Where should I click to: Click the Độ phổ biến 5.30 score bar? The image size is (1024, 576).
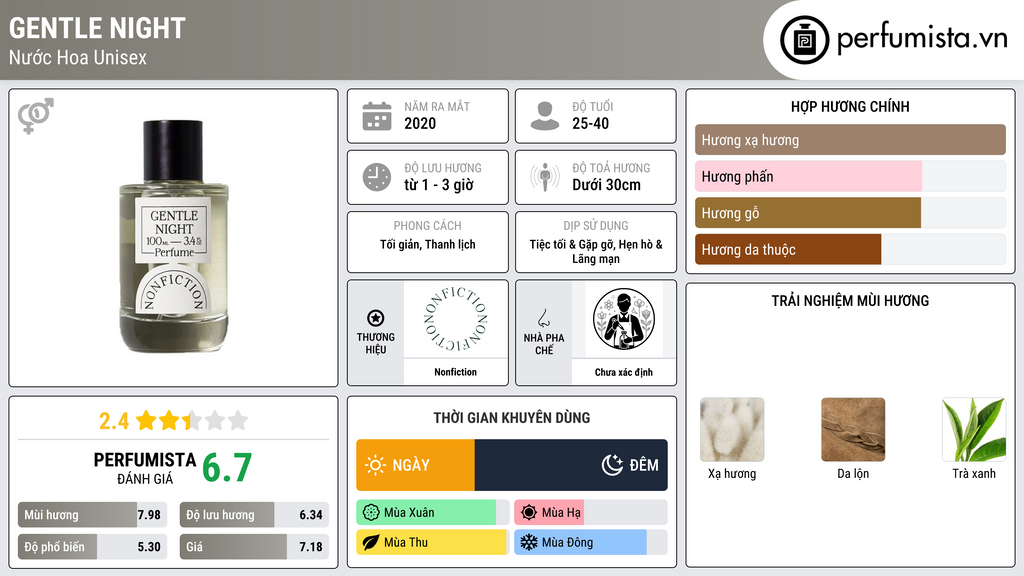coord(93,547)
